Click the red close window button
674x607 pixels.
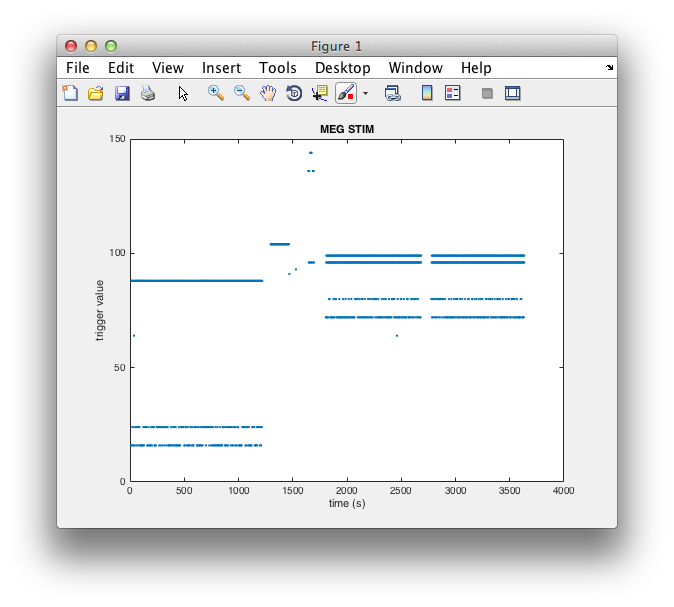[x=71, y=46]
